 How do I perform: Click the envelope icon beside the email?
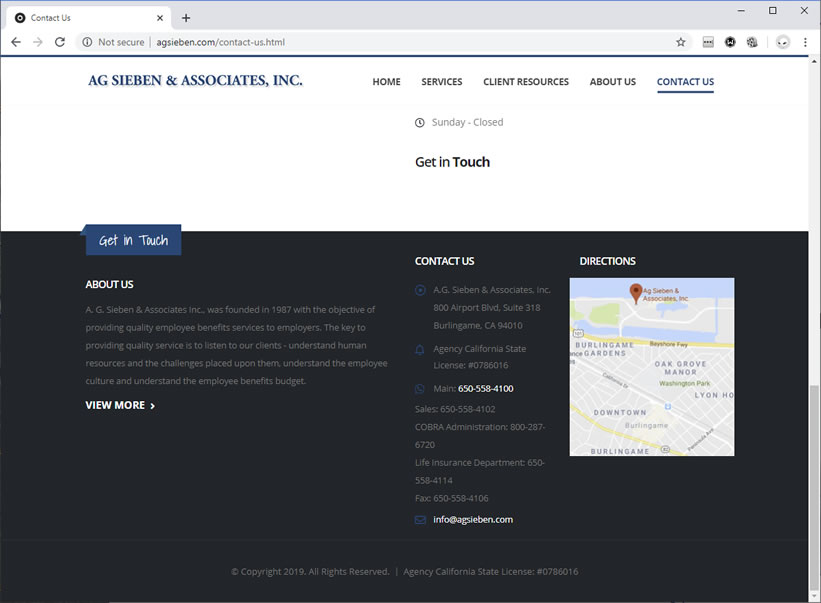420,520
